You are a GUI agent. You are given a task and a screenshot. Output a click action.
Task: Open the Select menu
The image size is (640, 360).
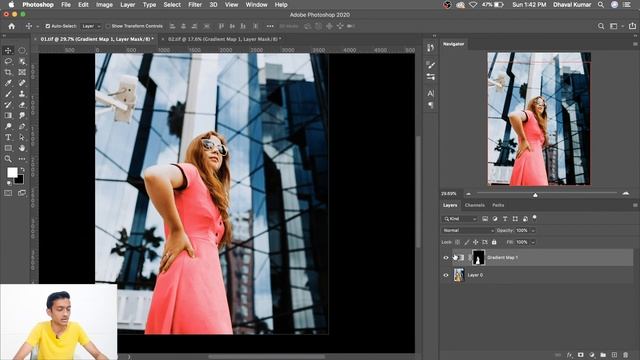[x=172, y=5]
